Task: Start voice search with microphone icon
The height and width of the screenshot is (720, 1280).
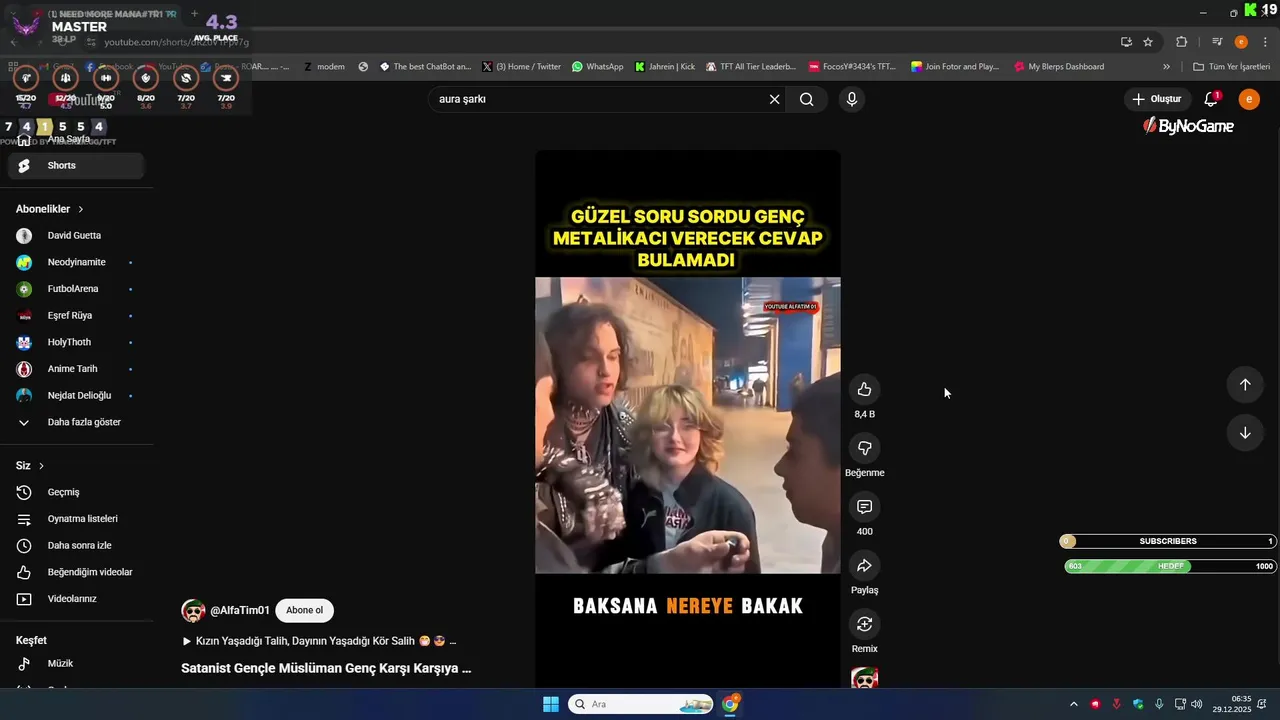Action: (x=852, y=99)
